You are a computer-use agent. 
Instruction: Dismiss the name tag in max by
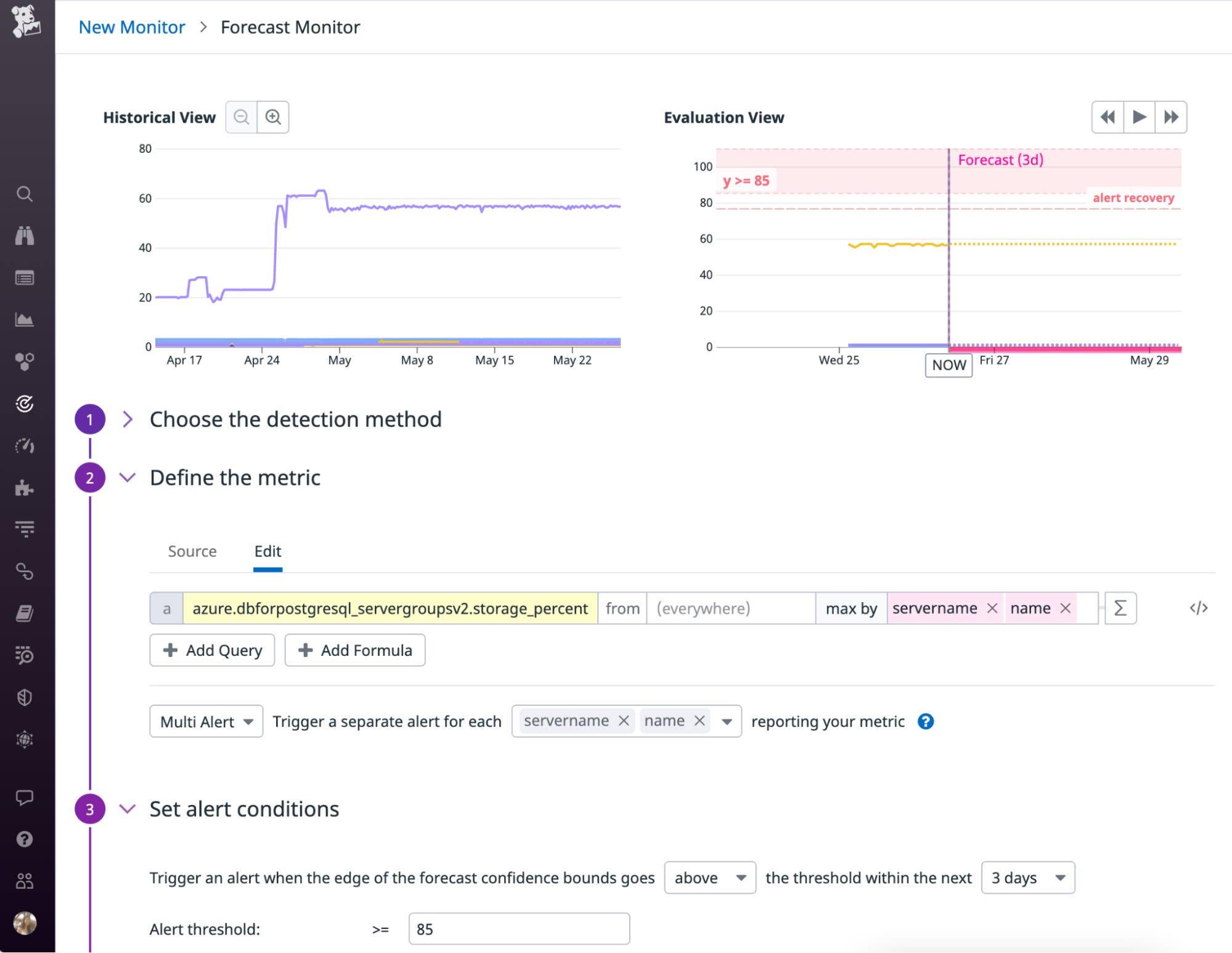pyautogui.click(x=1066, y=608)
